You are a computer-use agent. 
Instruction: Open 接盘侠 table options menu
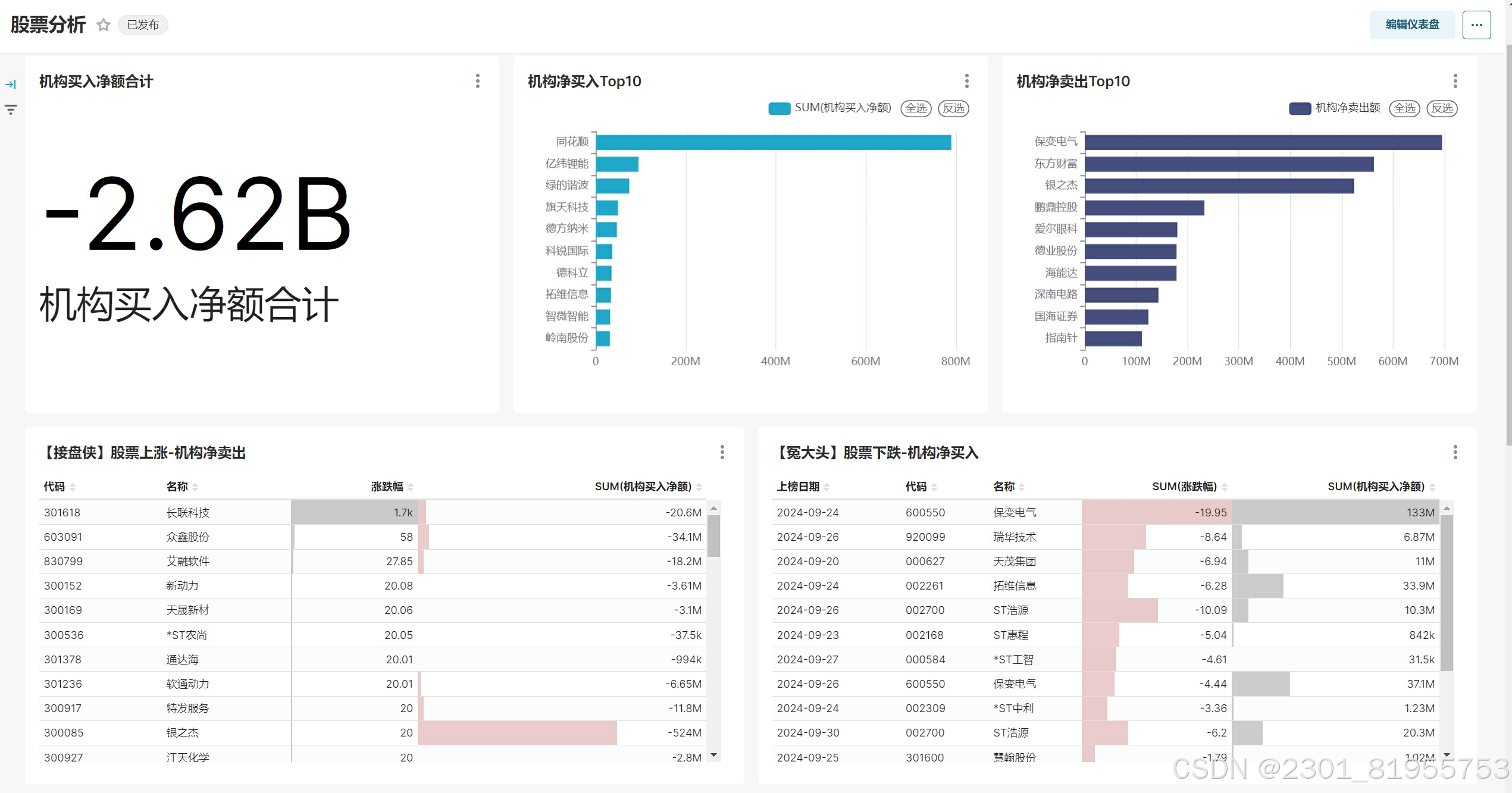coord(722,452)
